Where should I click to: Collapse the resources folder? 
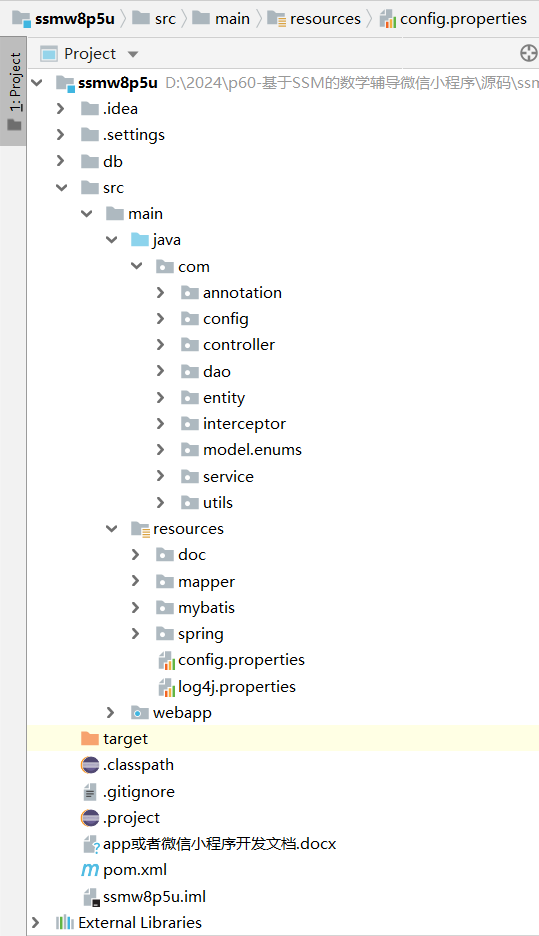coord(112,528)
